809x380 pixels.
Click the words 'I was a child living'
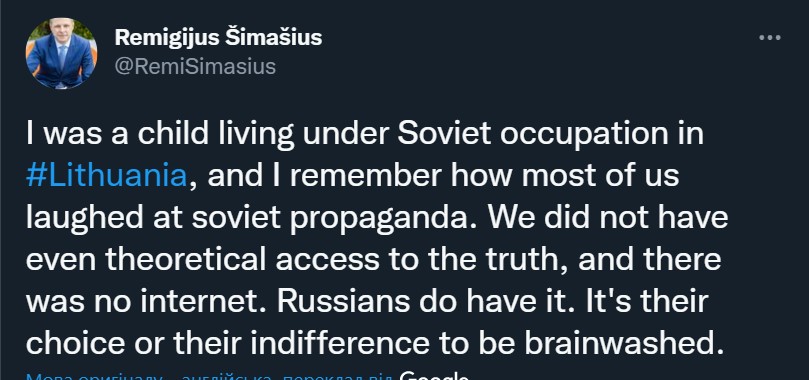(x=160, y=135)
